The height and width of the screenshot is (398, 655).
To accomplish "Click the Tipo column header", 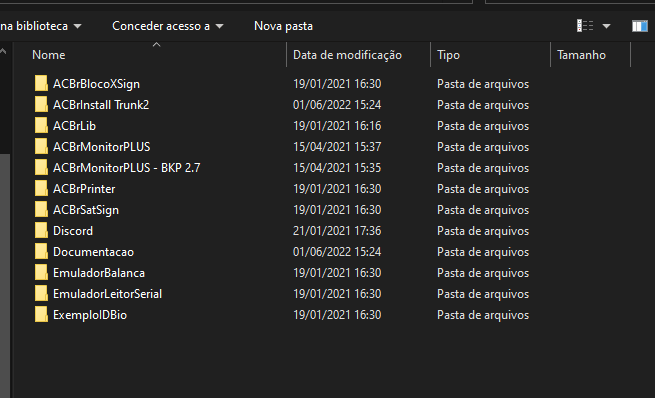I will [x=448, y=55].
